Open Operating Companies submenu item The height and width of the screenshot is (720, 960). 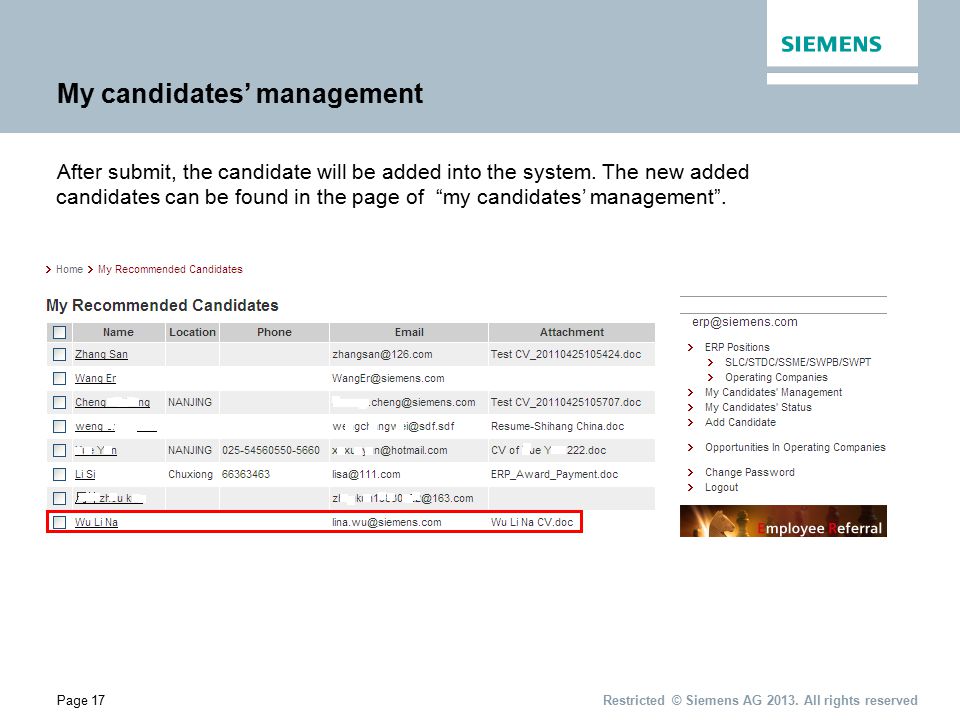tap(776, 377)
